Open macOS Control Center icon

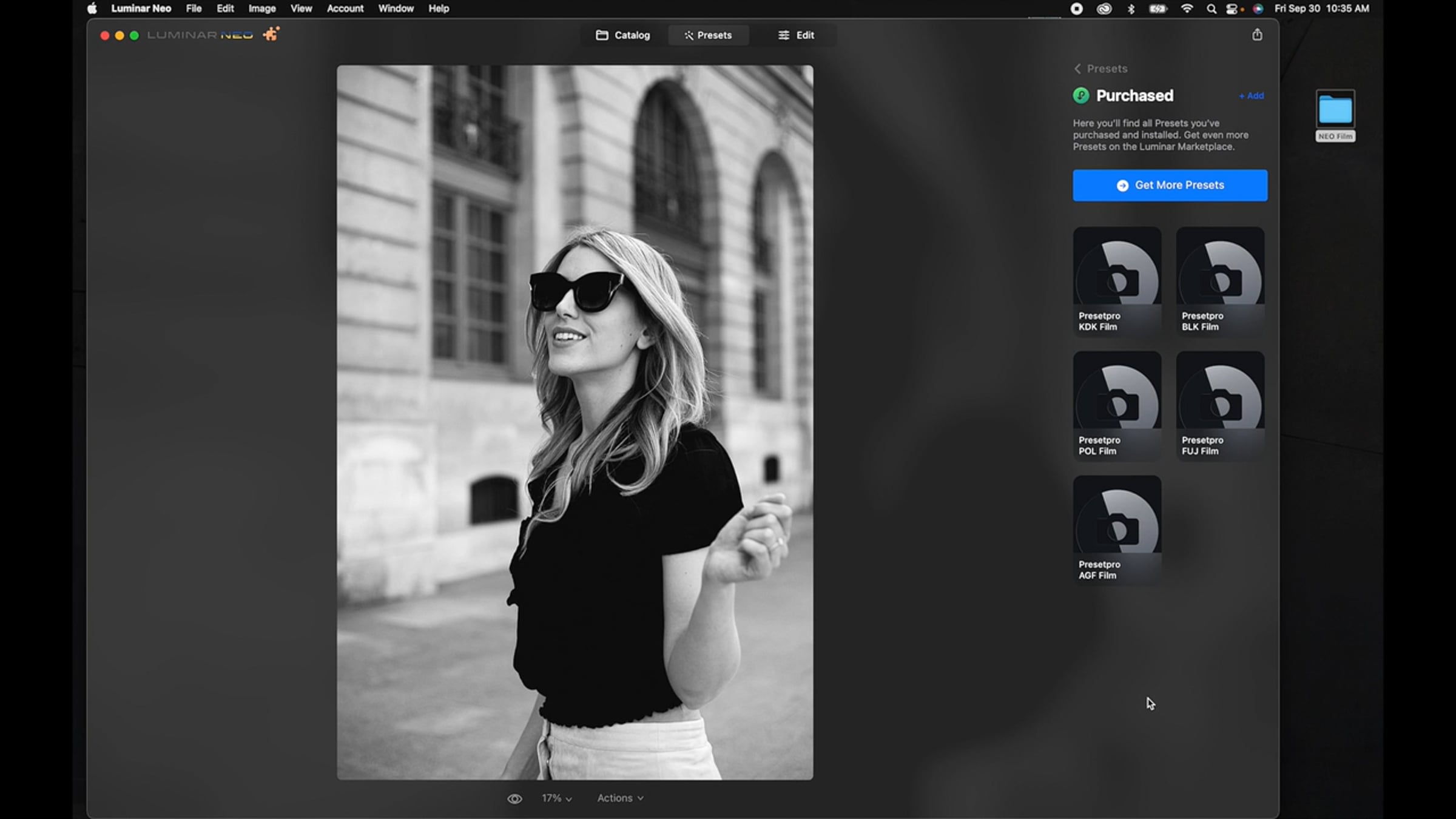(1232, 8)
